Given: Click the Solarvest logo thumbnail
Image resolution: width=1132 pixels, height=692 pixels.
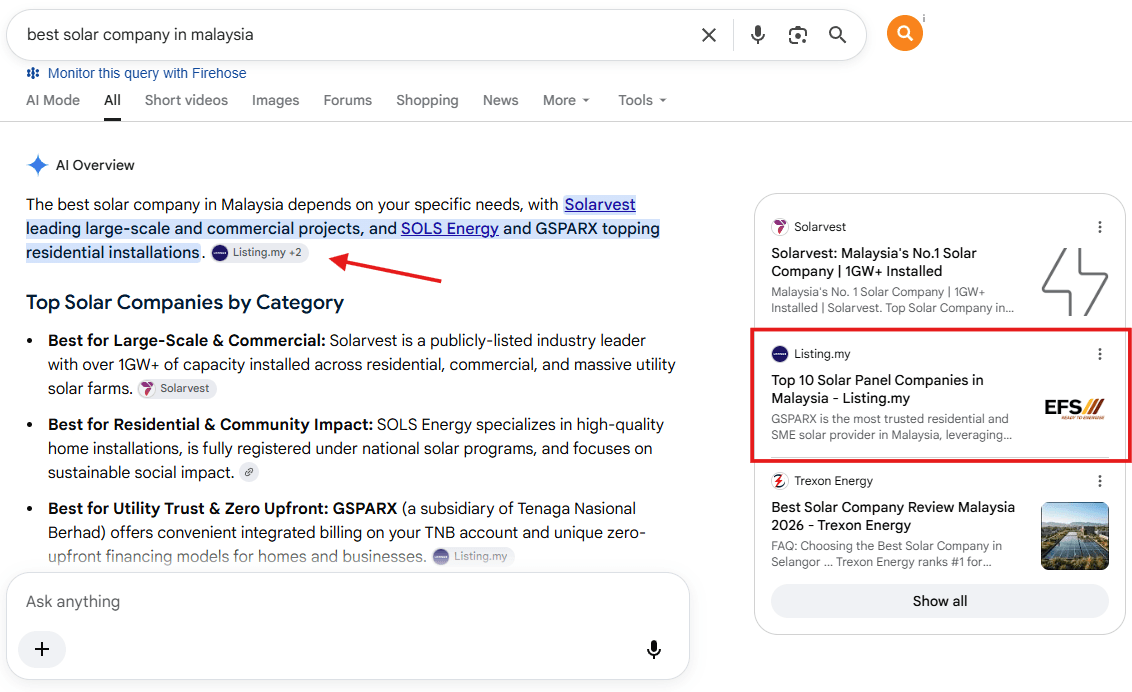Looking at the screenshot, I should (1074, 282).
